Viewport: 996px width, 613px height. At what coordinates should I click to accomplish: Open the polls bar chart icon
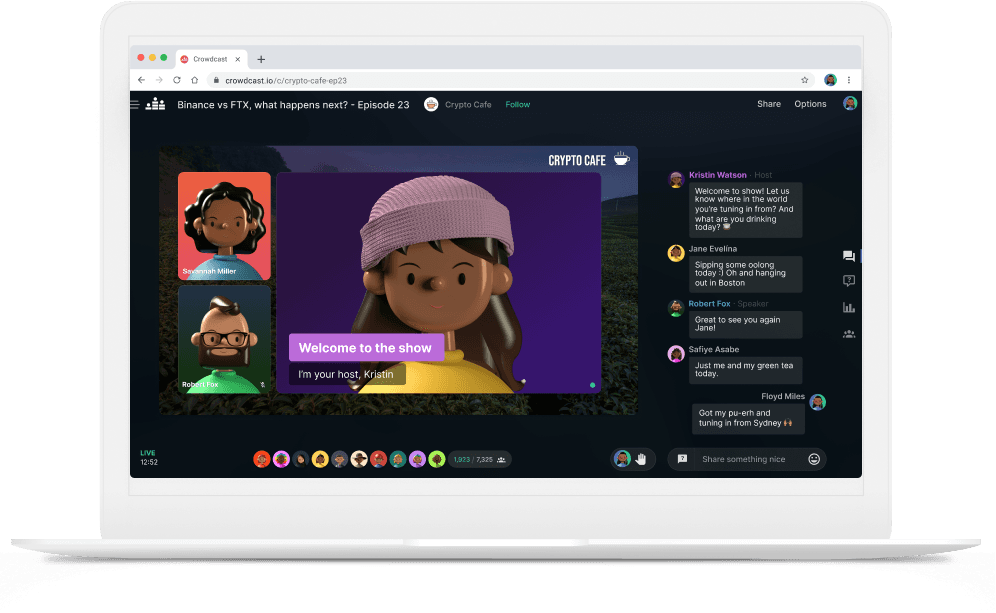click(x=849, y=307)
